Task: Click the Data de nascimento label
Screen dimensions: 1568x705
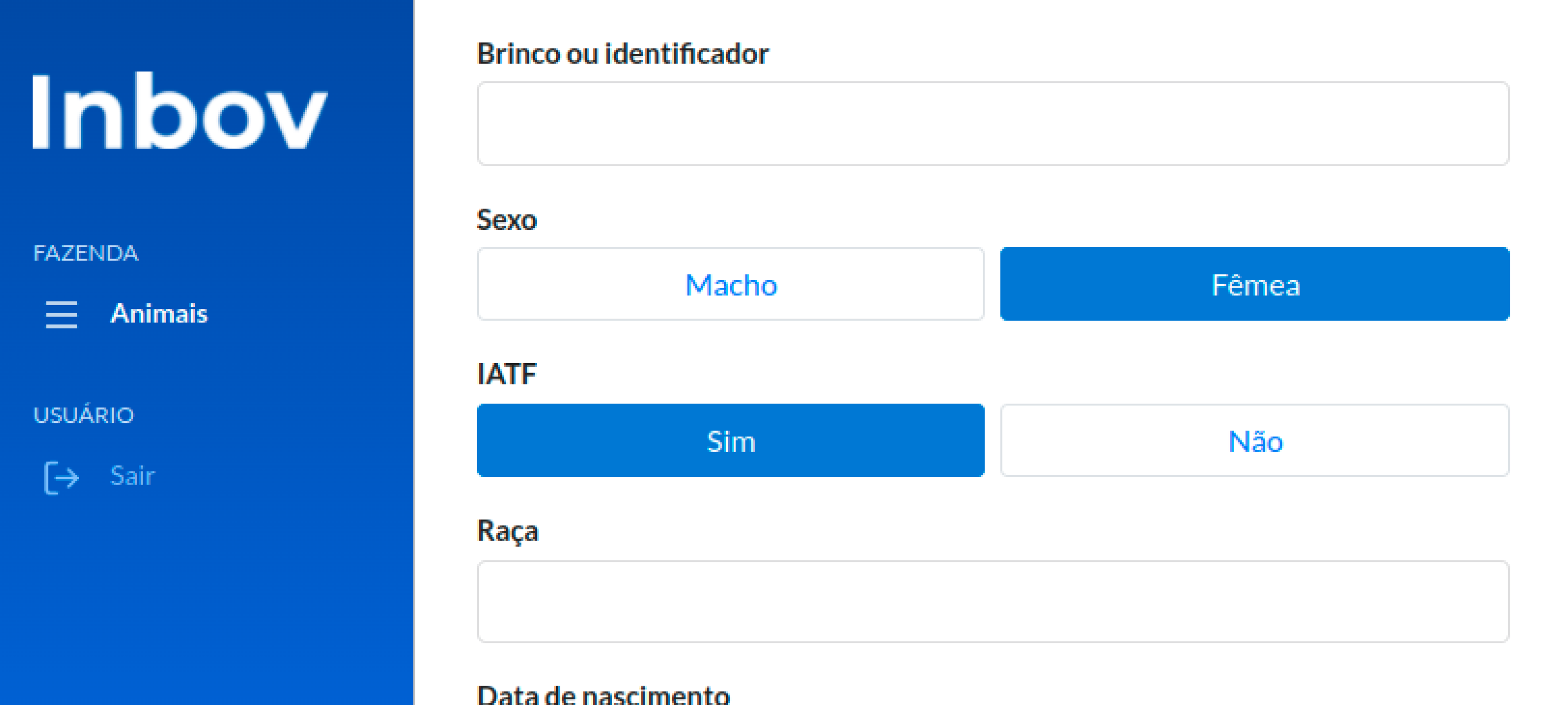Action: (x=603, y=695)
